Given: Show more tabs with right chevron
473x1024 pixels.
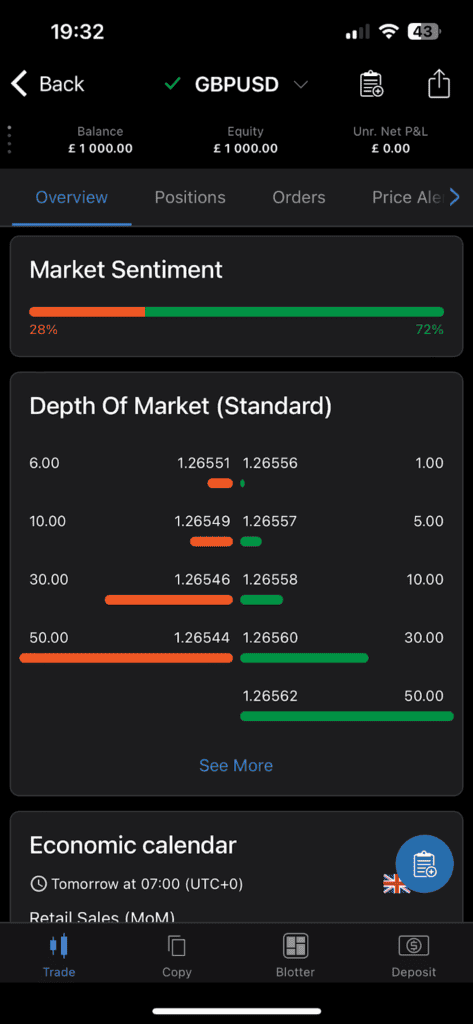Looking at the screenshot, I should tap(455, 197).
